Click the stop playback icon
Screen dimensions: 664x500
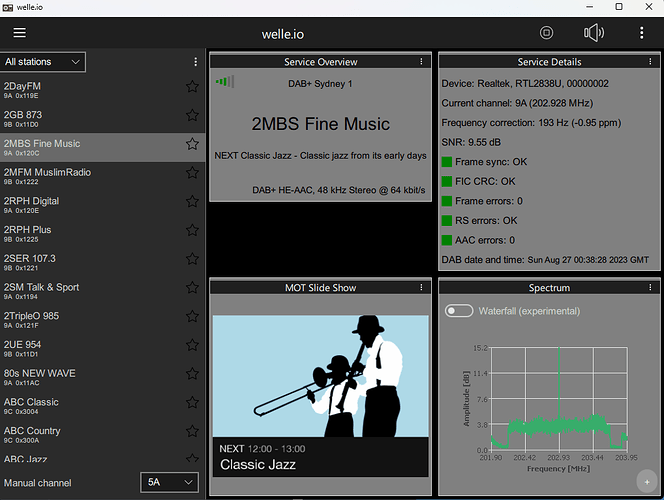(x=546, y=33)
